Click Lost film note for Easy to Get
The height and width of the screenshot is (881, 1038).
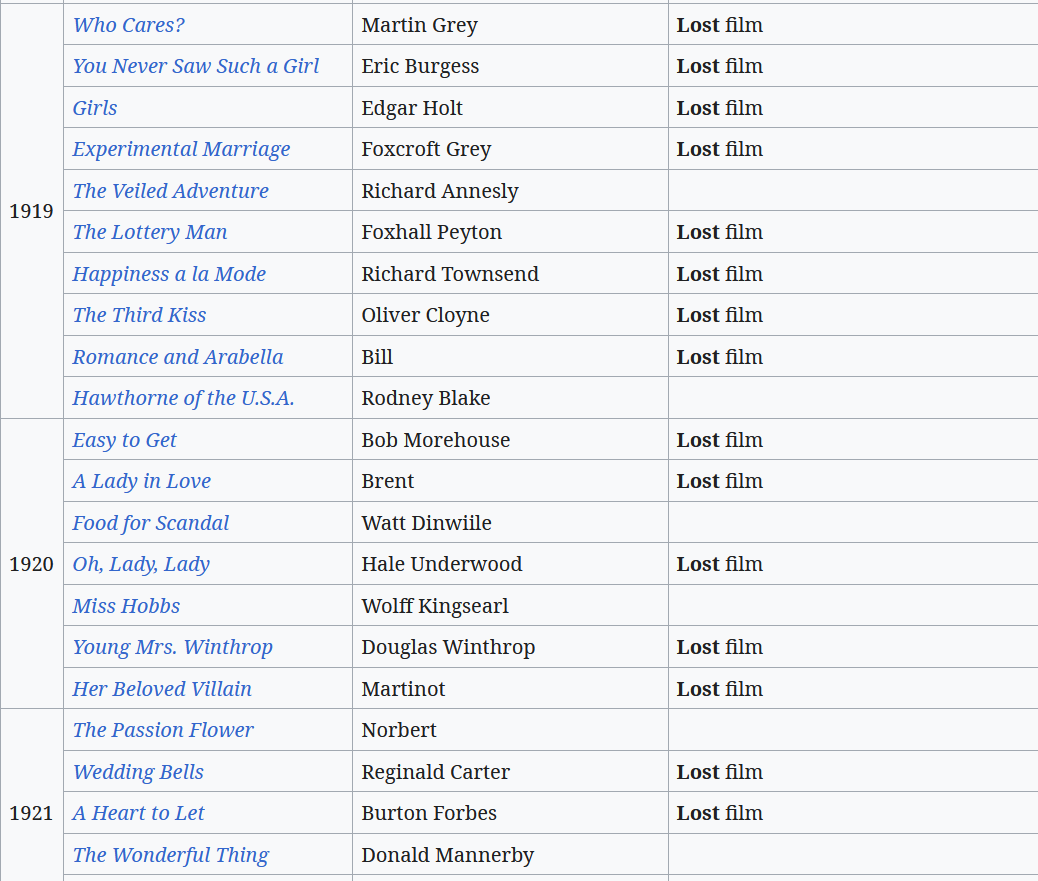(720, 440)
